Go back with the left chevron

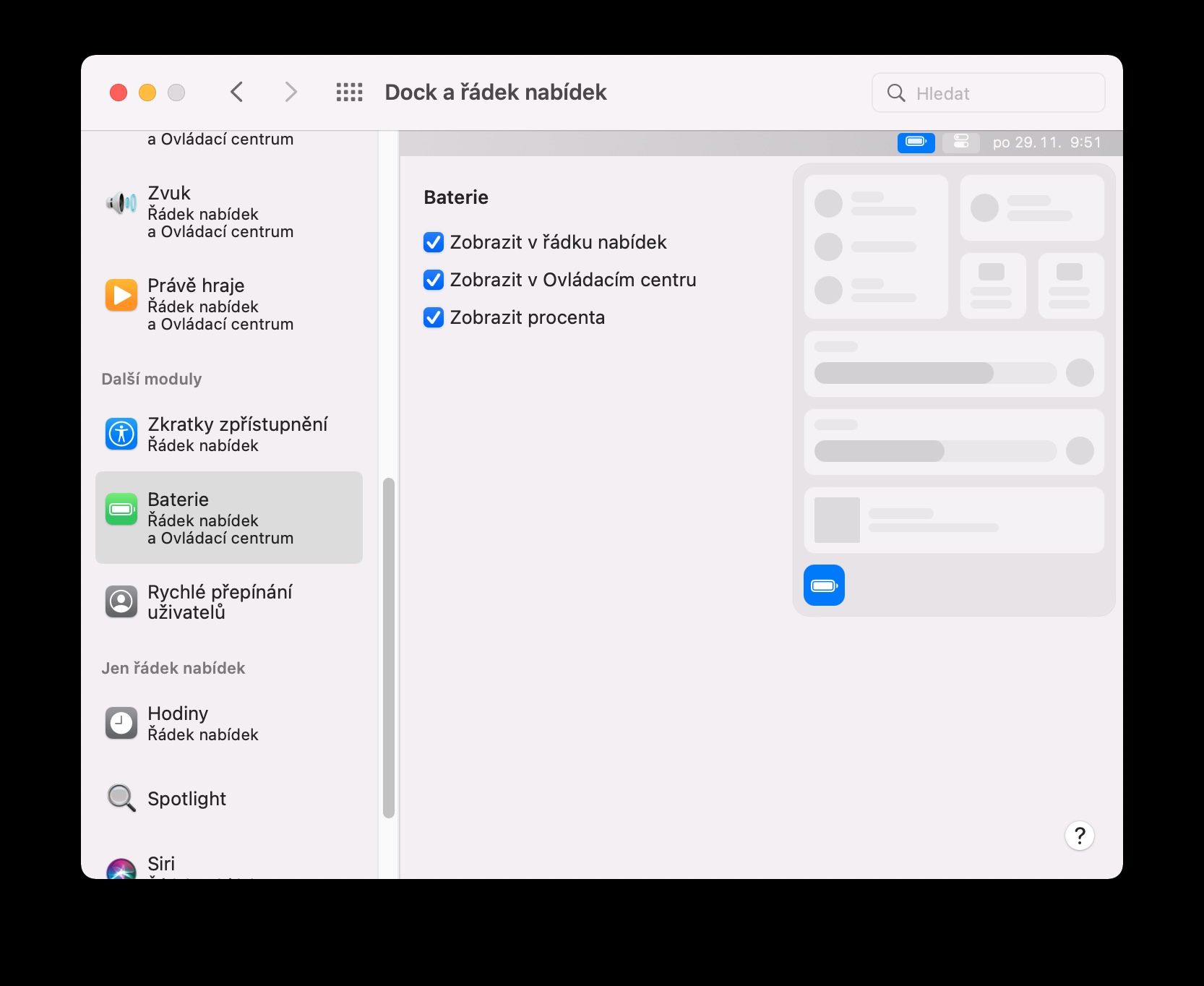[x=236, y=93]
